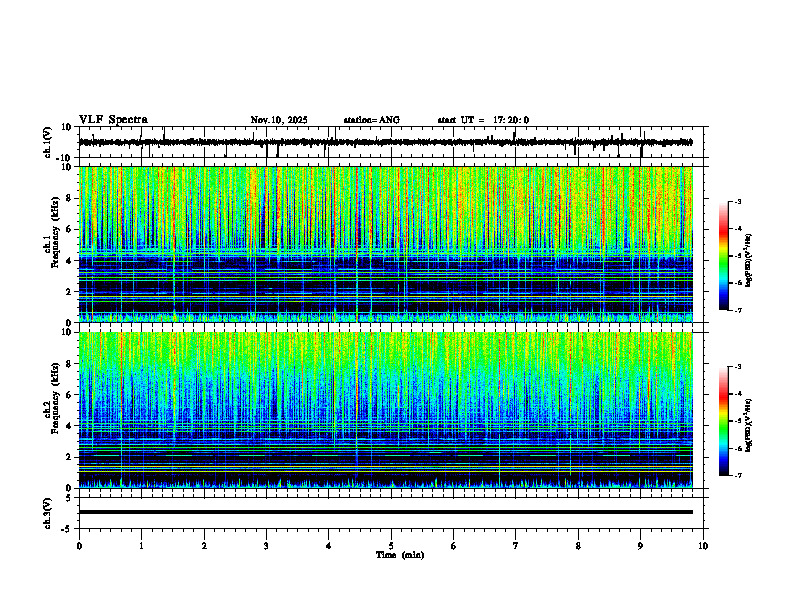Click the ch.2 colorbar log(PSD) unit label
Screen dimensions: 792x612
pos(749,425)
